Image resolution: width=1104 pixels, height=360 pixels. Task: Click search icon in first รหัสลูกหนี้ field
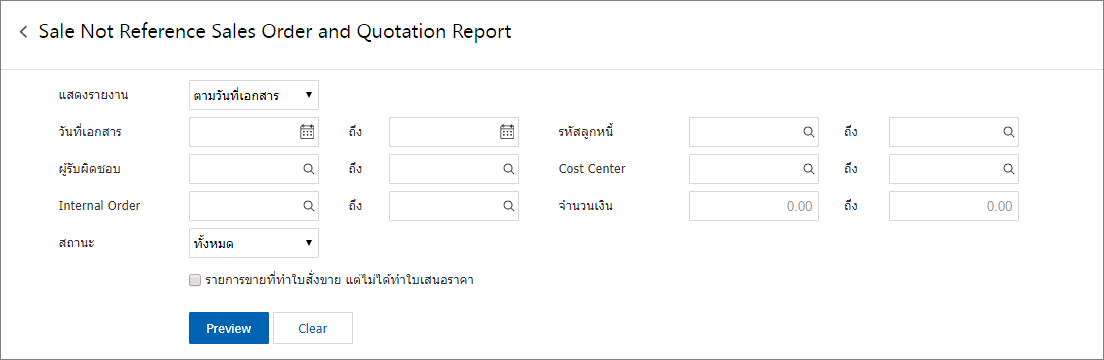tap(808, 132)
